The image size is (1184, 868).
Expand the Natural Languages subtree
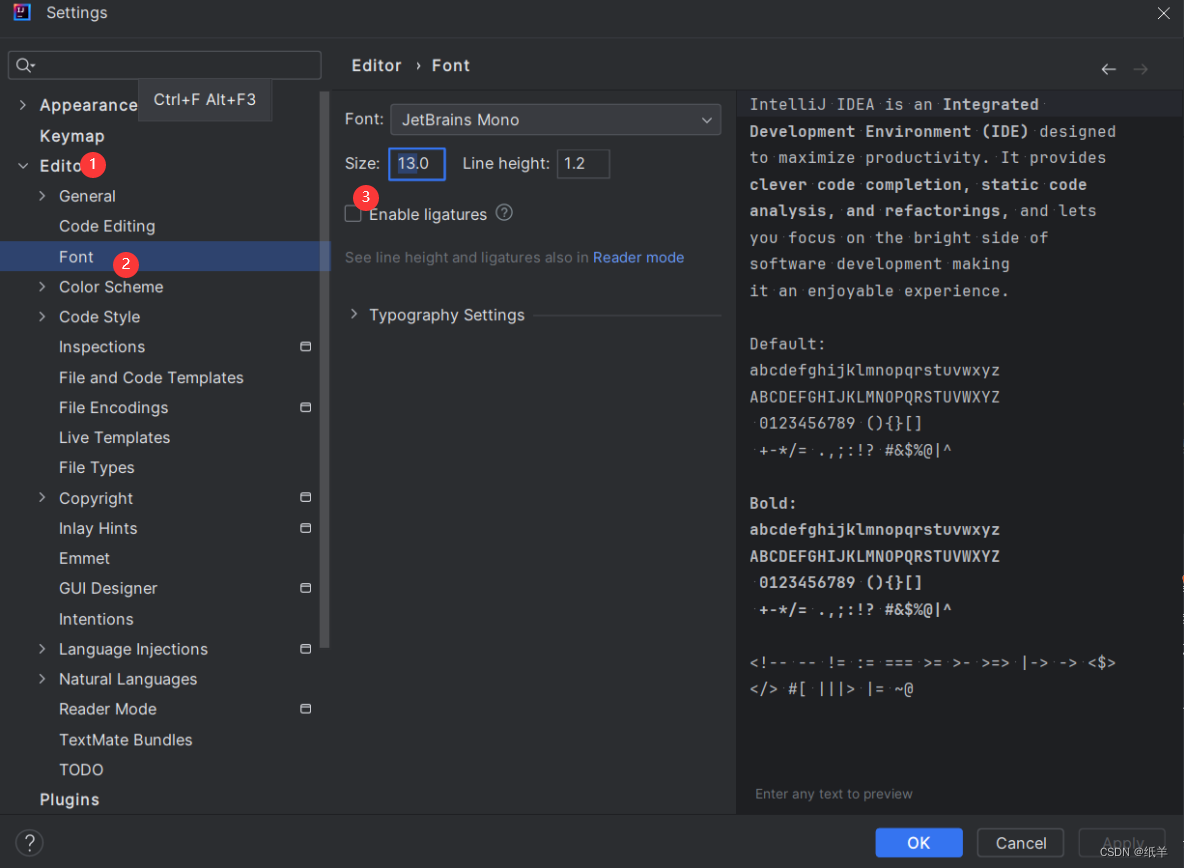[x=42, y=679]
